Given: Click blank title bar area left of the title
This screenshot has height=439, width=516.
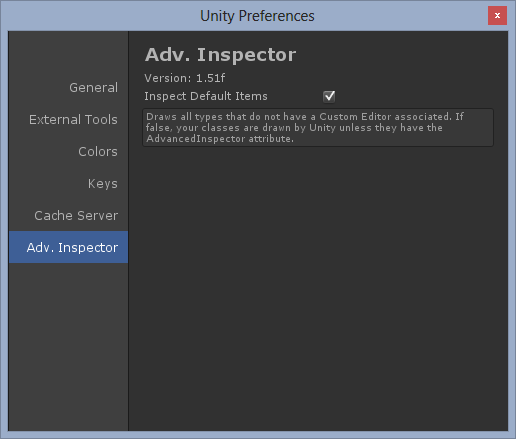Looking at the screenshot, I should [100, 16].
